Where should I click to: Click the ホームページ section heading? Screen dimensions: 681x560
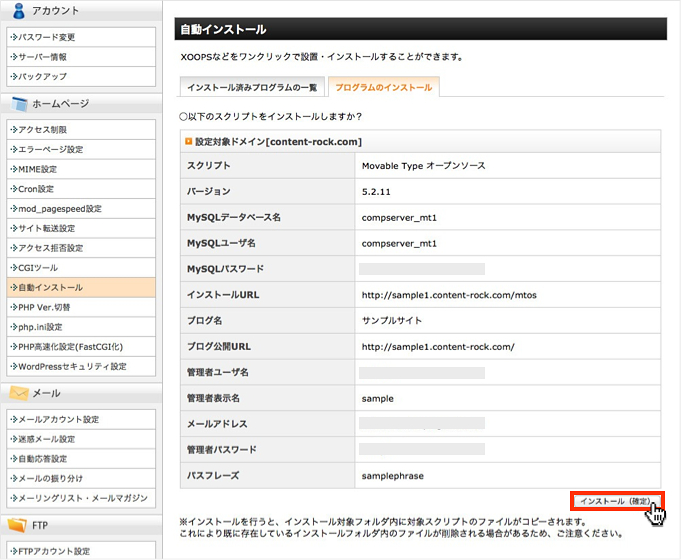(x=60, y=104)
